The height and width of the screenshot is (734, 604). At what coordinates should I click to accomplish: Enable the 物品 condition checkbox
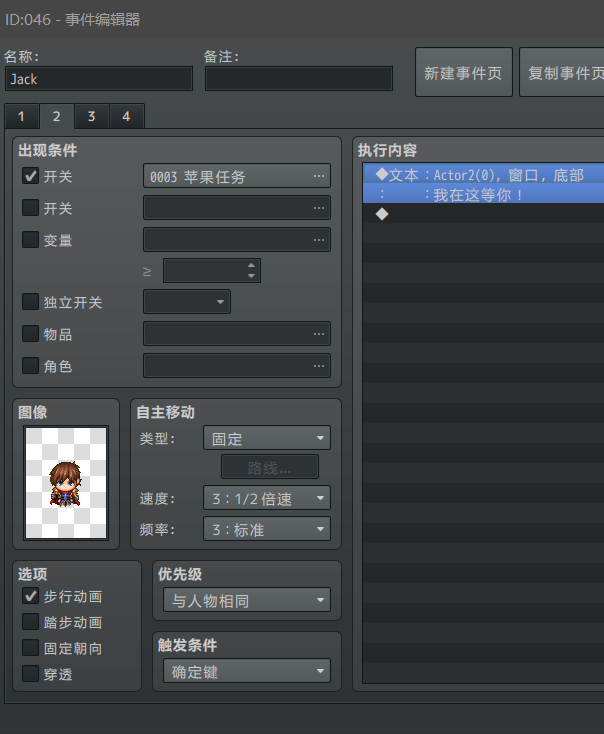click(30, 334)
